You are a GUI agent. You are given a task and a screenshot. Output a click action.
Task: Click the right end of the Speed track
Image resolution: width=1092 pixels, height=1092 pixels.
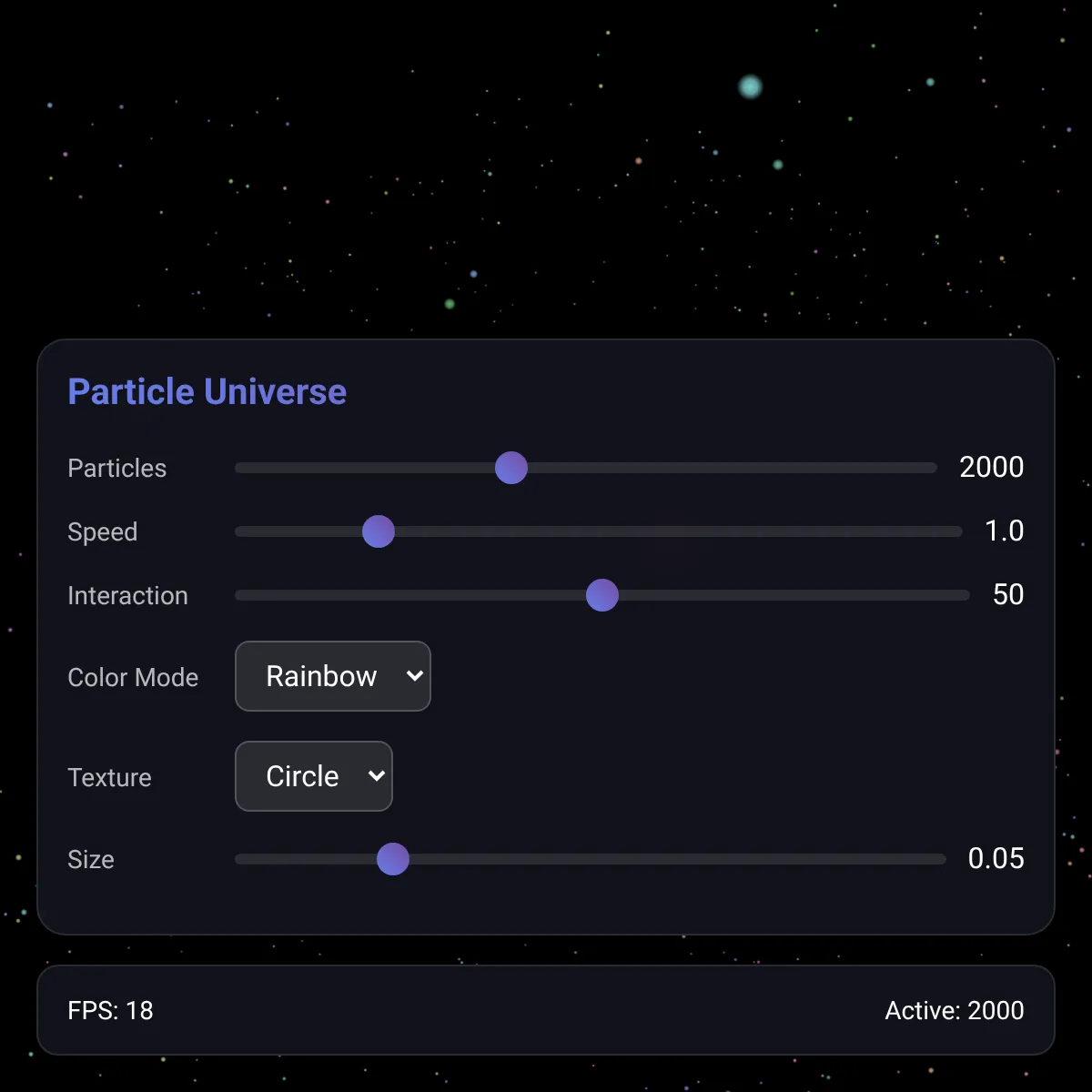[957, 531]
